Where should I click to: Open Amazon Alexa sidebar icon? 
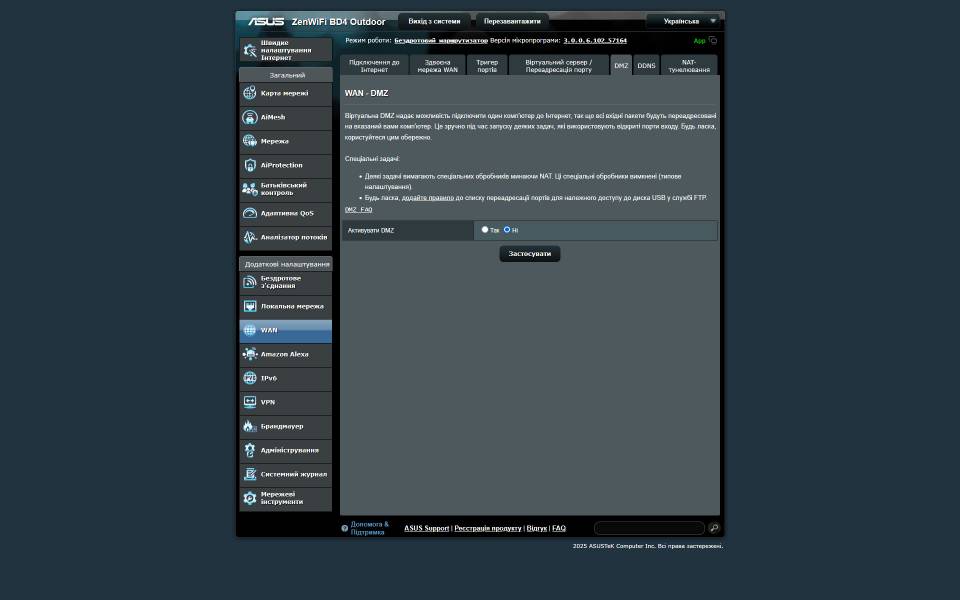pyautogui.click(x=250, y=354)
